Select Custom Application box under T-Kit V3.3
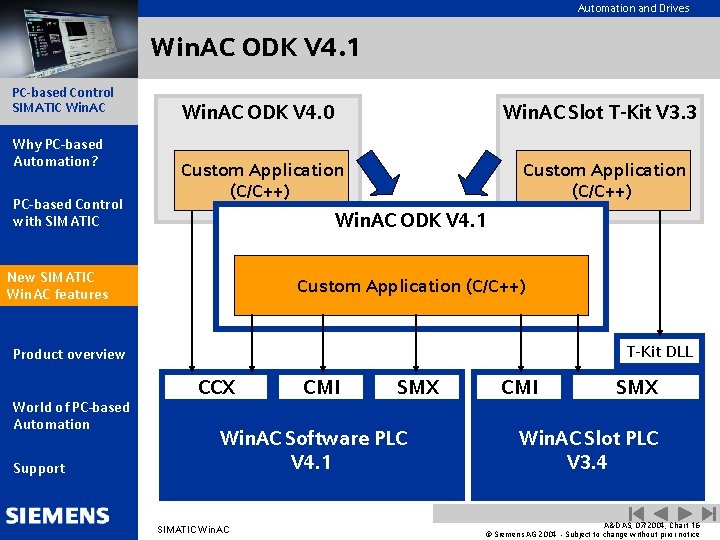 click(603, 180)
